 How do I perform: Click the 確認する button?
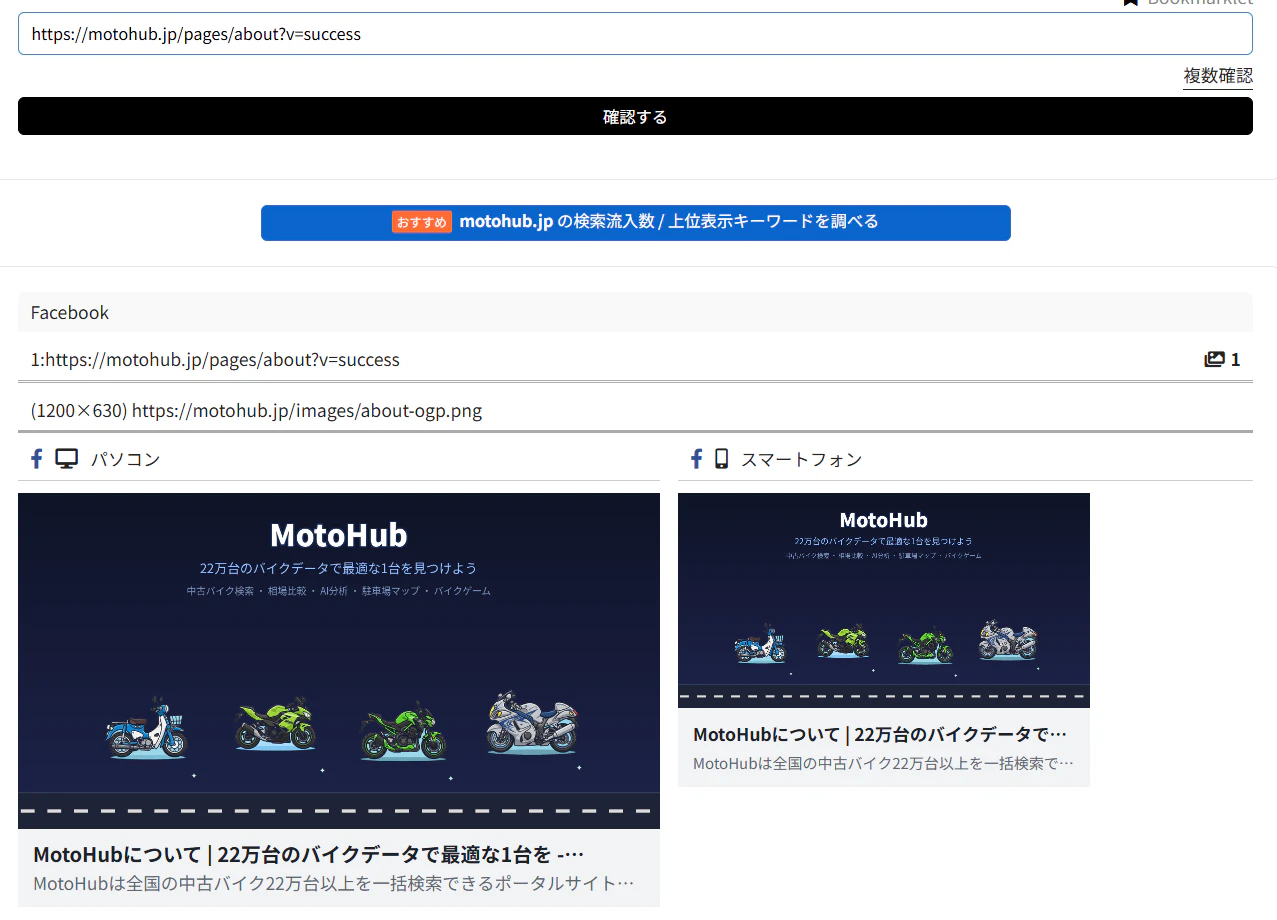coord(635,116)
